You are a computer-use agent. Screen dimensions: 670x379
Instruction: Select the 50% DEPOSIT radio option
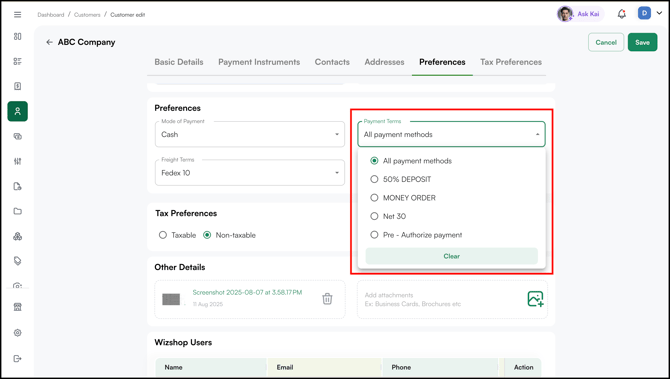pyautogui.click(x=374, y=179)
